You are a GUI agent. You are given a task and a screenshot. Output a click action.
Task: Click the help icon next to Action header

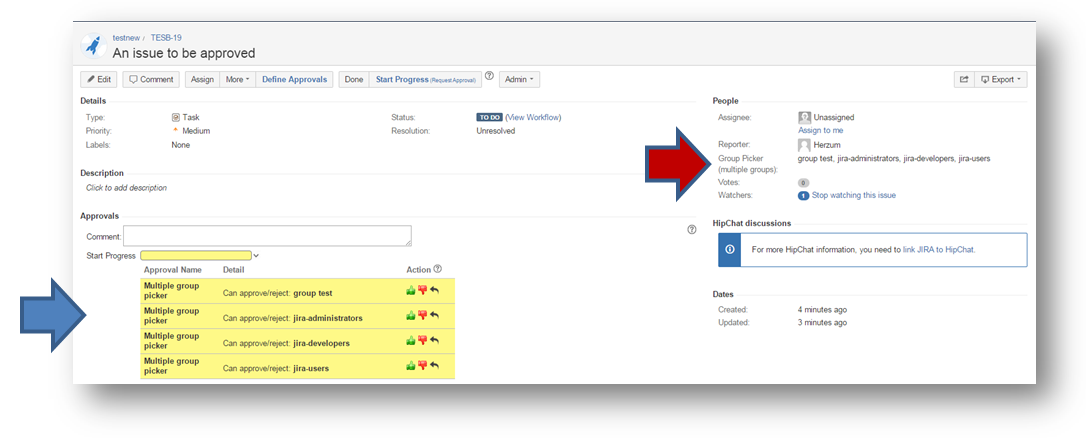[437, 269]
